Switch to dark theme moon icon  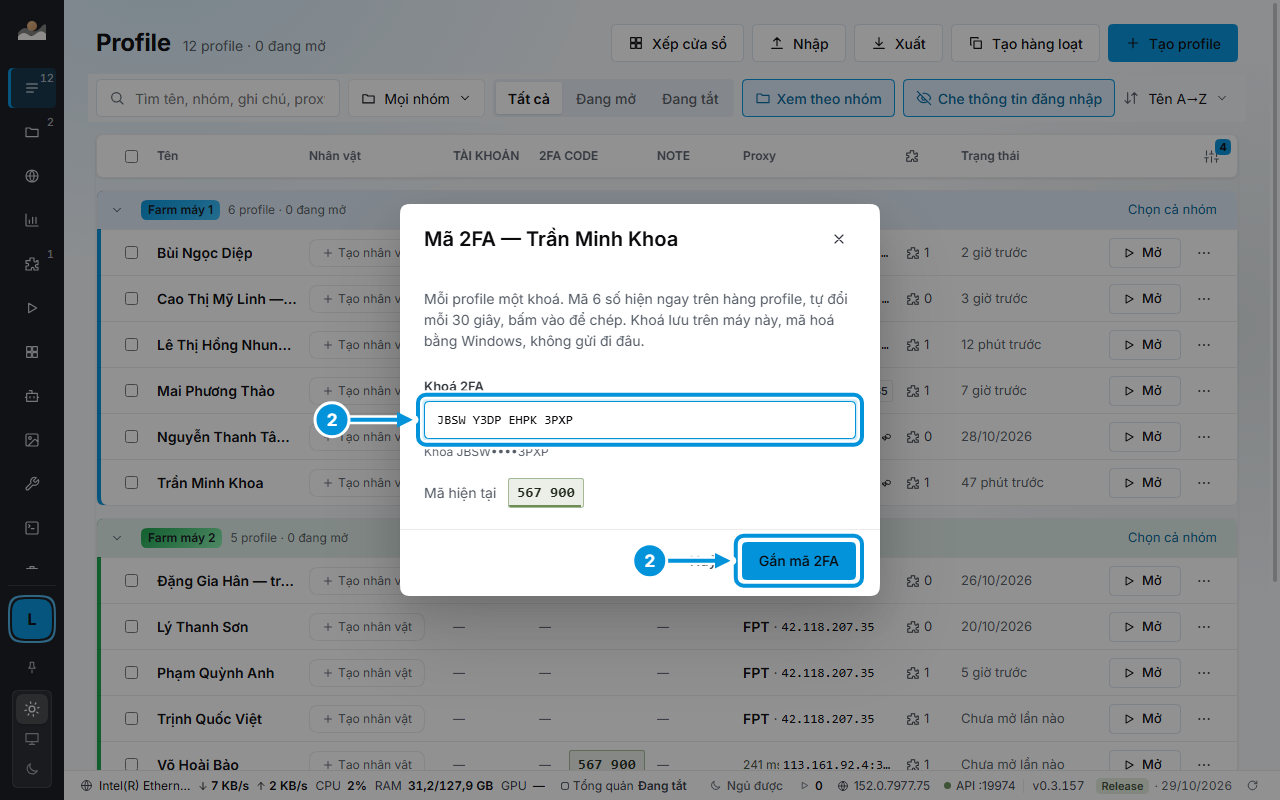[x=32, y=768]
